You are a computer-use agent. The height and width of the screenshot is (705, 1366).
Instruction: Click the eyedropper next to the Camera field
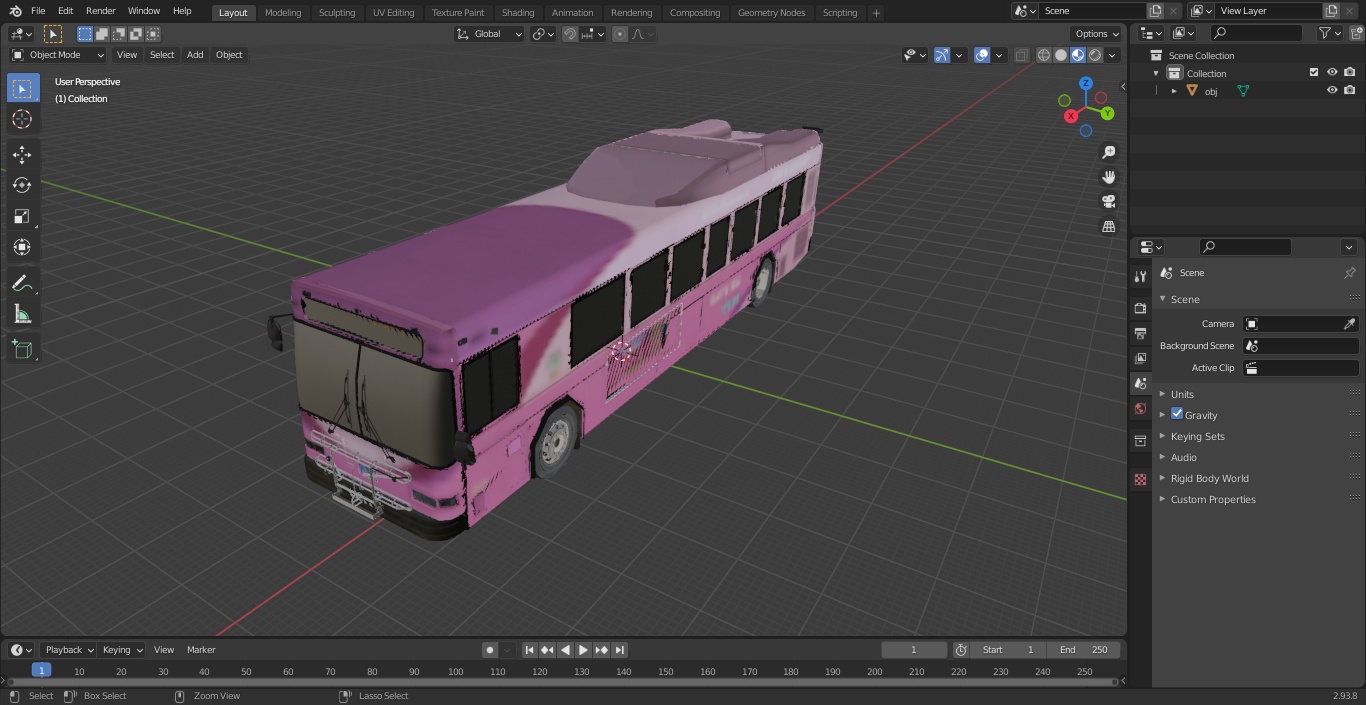1349,324
